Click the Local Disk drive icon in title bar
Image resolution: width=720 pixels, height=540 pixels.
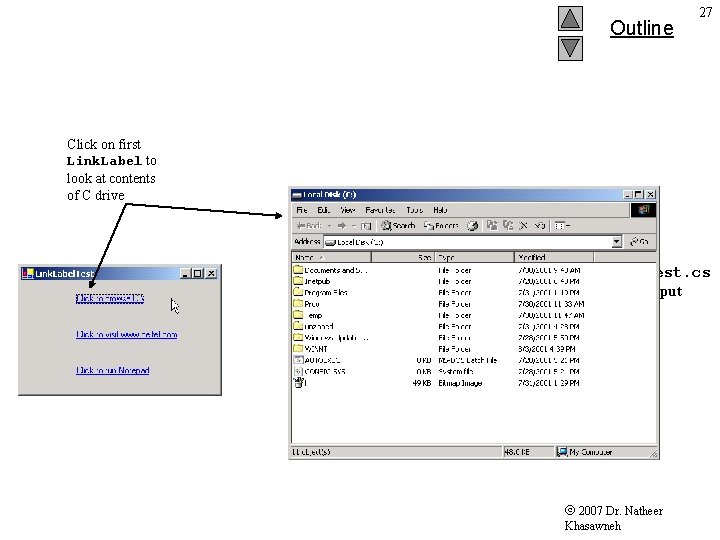[298, 195]
